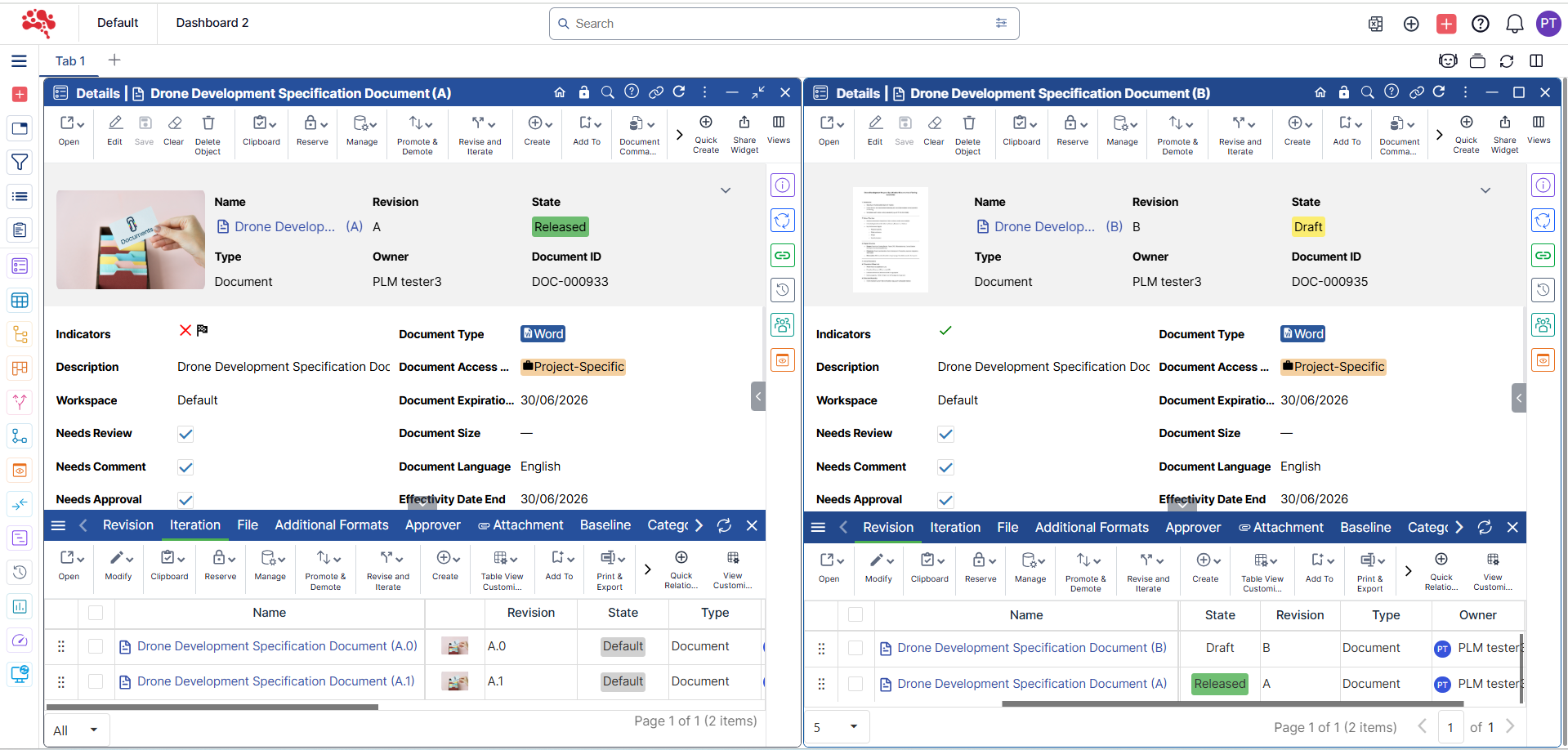Open Drone Development Specification Document (A.0) link
Viewport: 1568px width, 750px height.
[277, 646]
